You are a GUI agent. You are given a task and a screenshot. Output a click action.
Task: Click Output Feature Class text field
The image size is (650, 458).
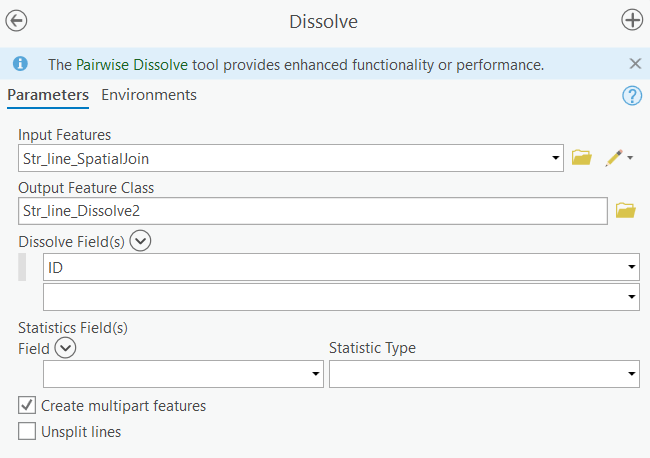(313, 210)
